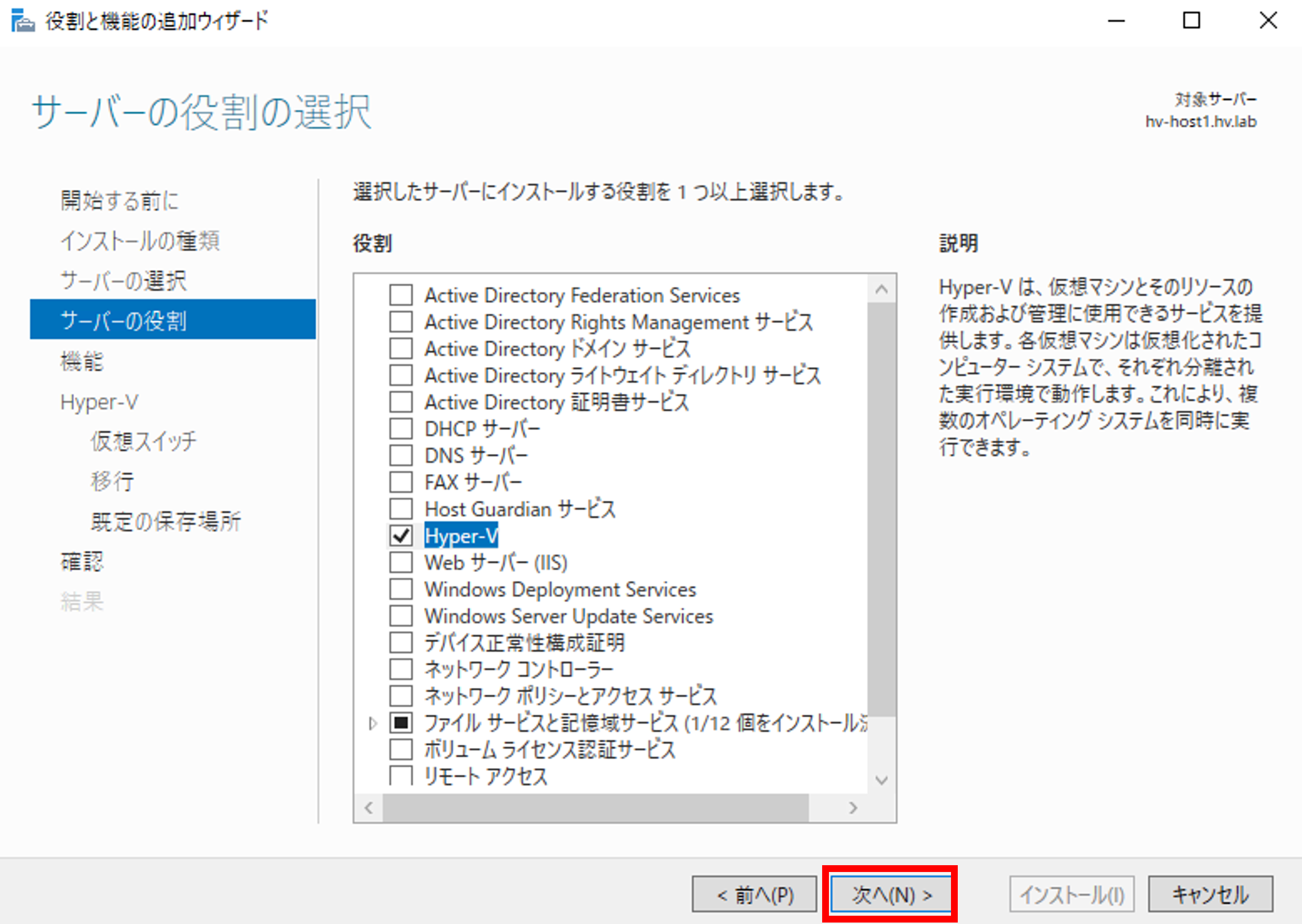Check Active Directory ライトウェイト ディレクトリ サービス

point(401,376)
